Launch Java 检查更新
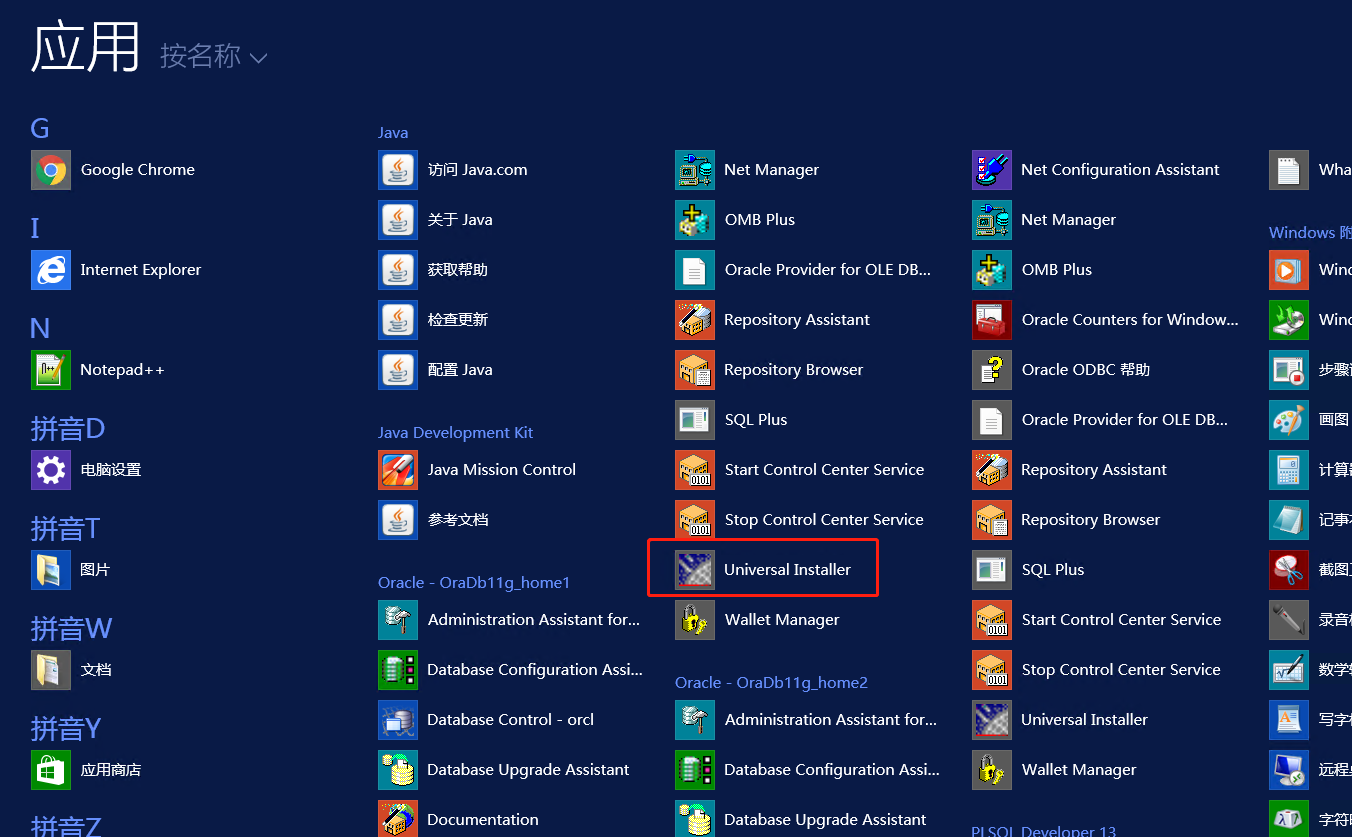This screenshot has height=837, width=1352. point(433,320)
